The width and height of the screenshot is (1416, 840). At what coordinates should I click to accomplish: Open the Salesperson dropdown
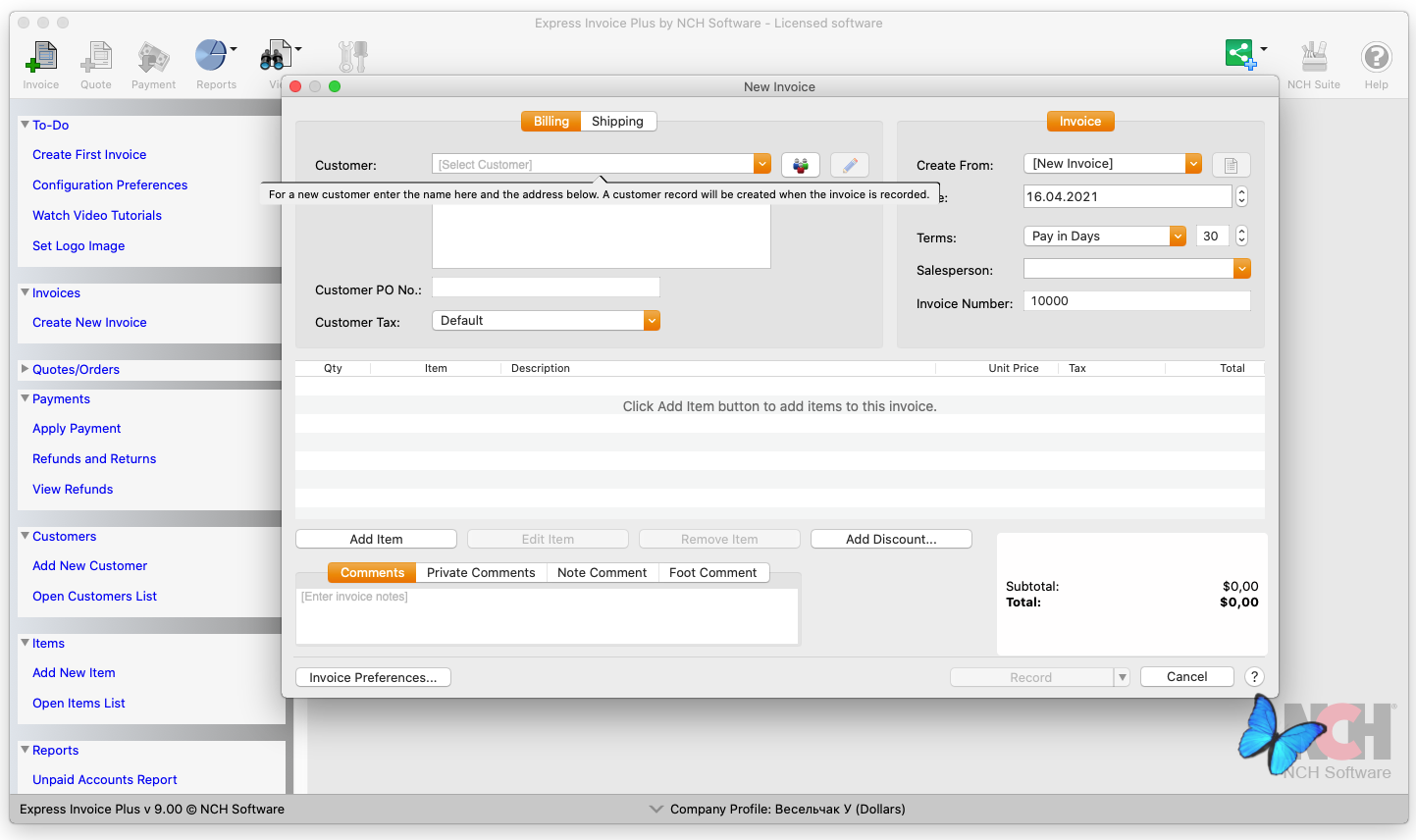coord(1242,268)
